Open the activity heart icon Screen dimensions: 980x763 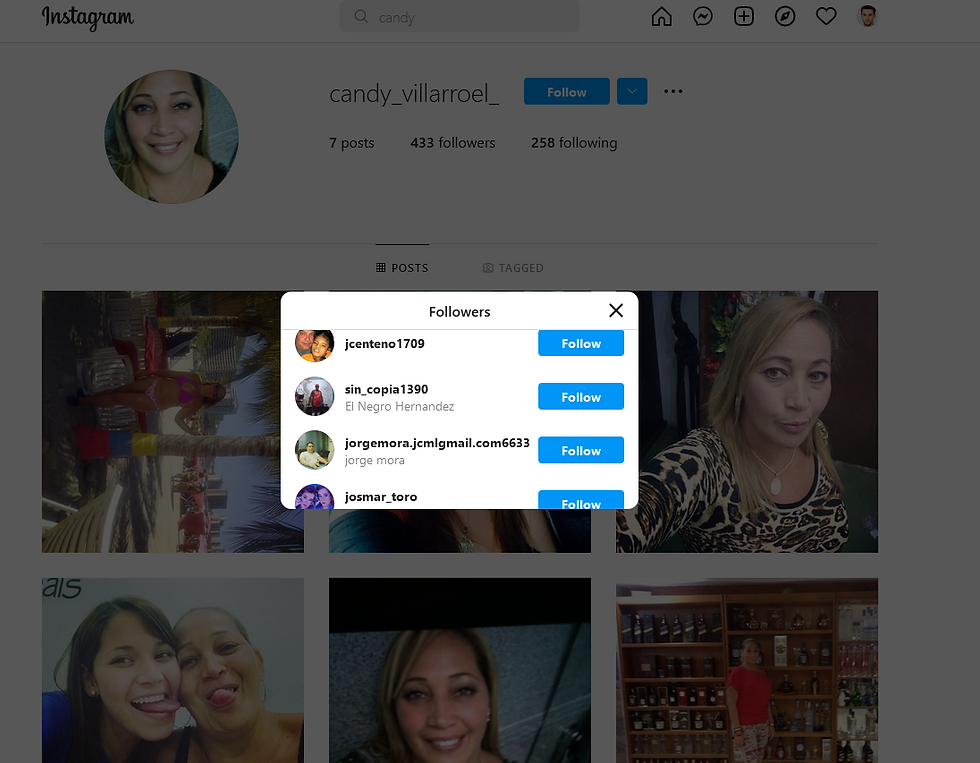tap(826, 16)
